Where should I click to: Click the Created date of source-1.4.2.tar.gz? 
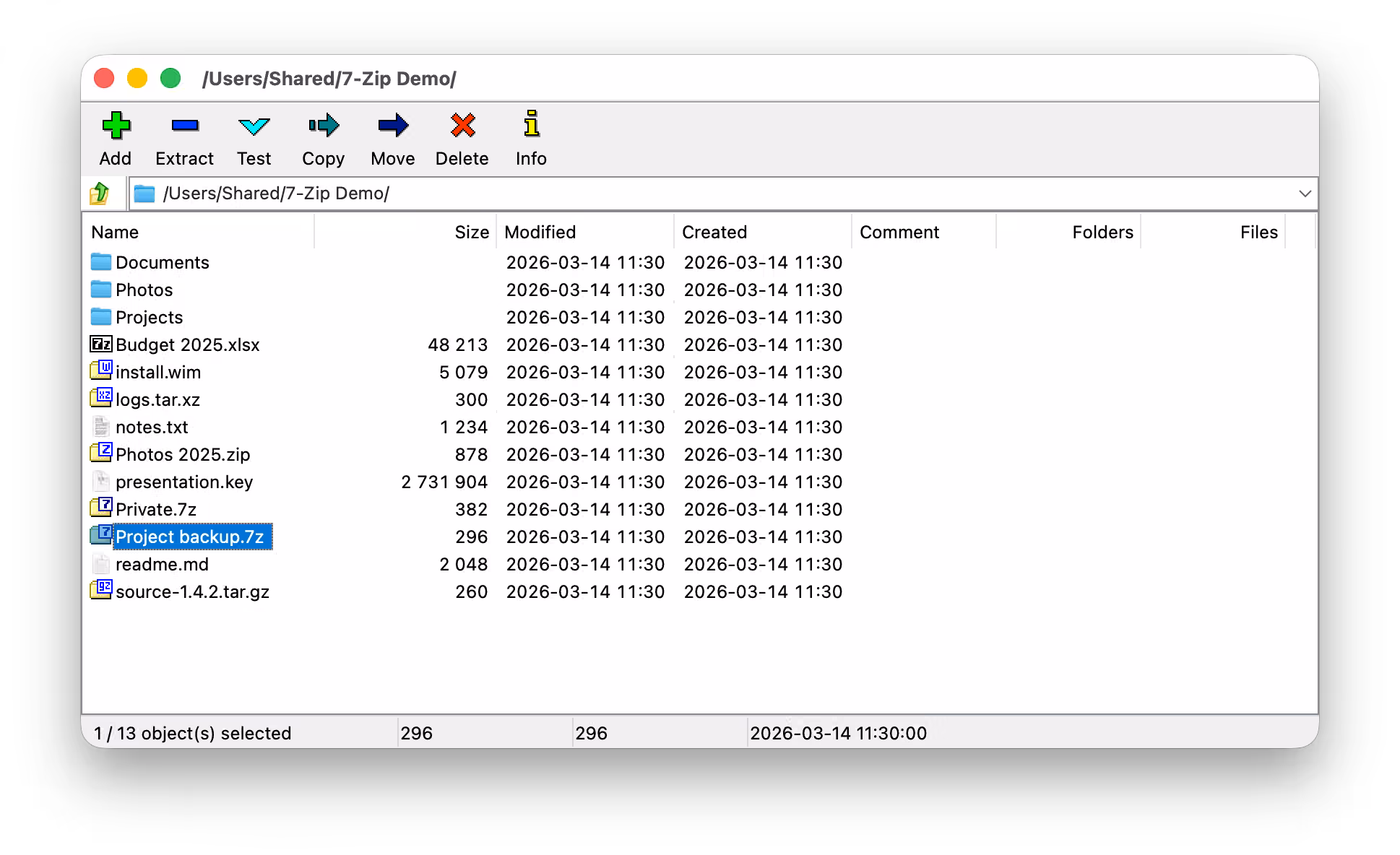point(763,591)
